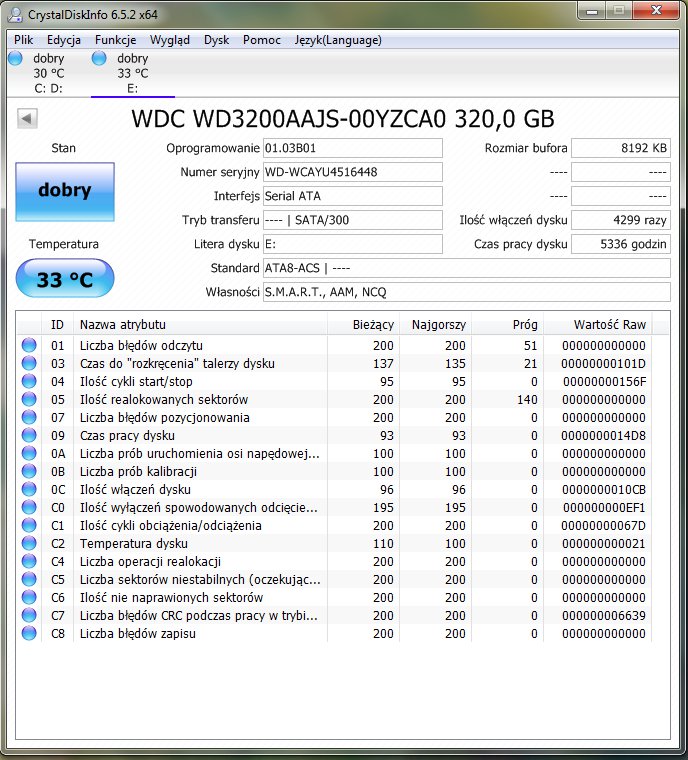Click the 33 °C temperature indicator
The height and width of the screenshot is (760, 688).
coord(65,279)
